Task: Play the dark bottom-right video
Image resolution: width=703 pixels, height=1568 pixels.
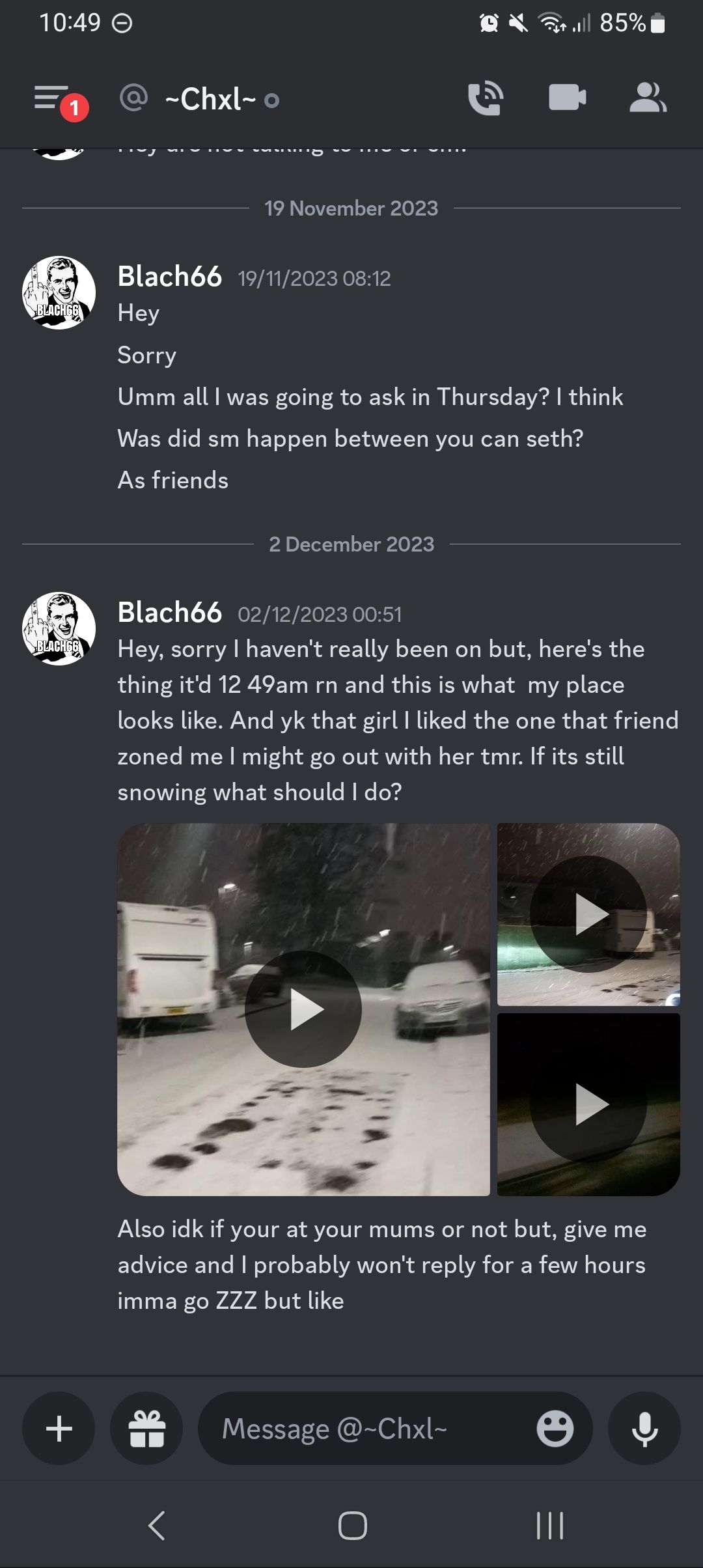Action: [588, 1104]
